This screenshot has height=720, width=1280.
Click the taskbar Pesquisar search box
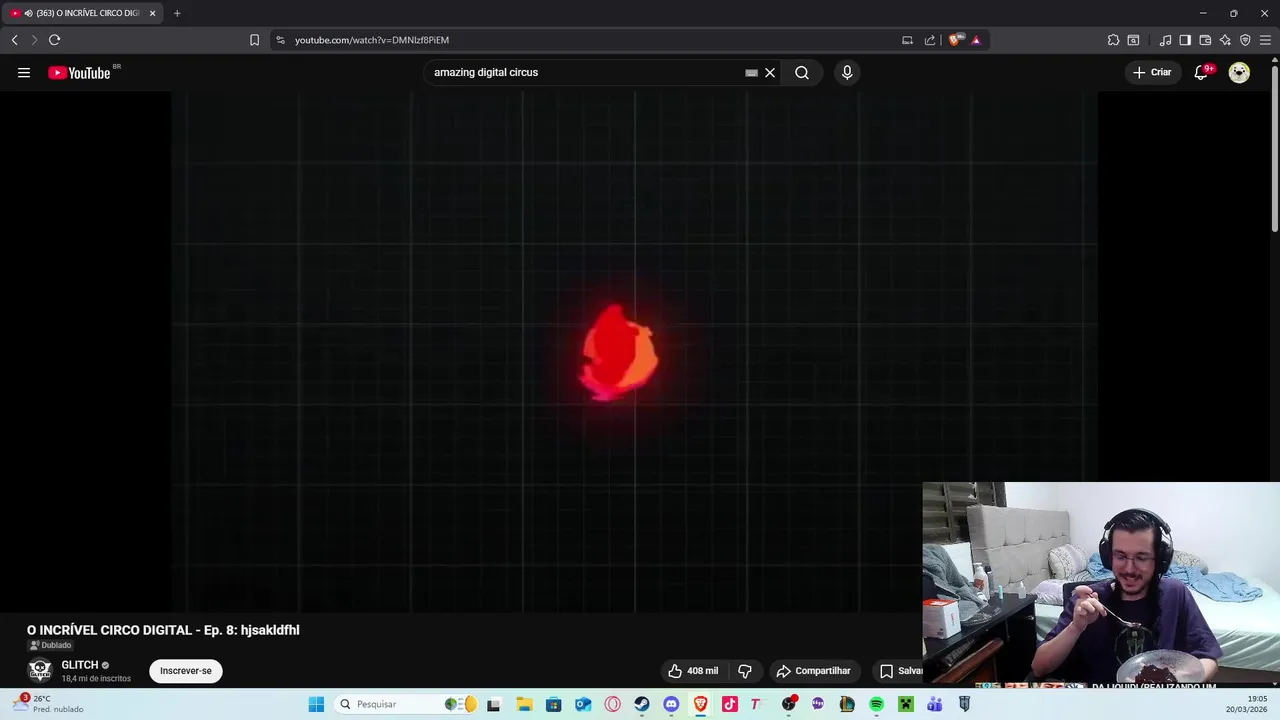pyautogui.click(x=407, y=704)
